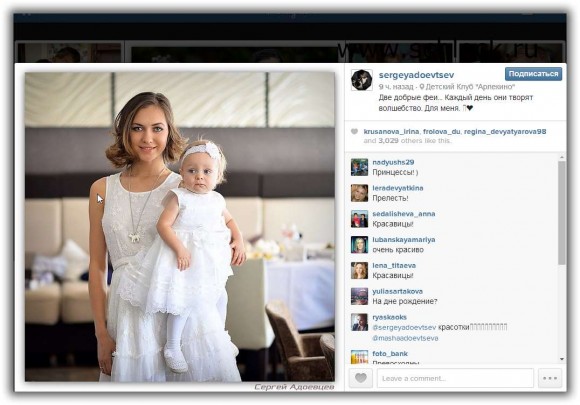This screenshot has width=580, height=405.
Task: Click the @mashaadoevtseva mention link
Action: [405, 338]
